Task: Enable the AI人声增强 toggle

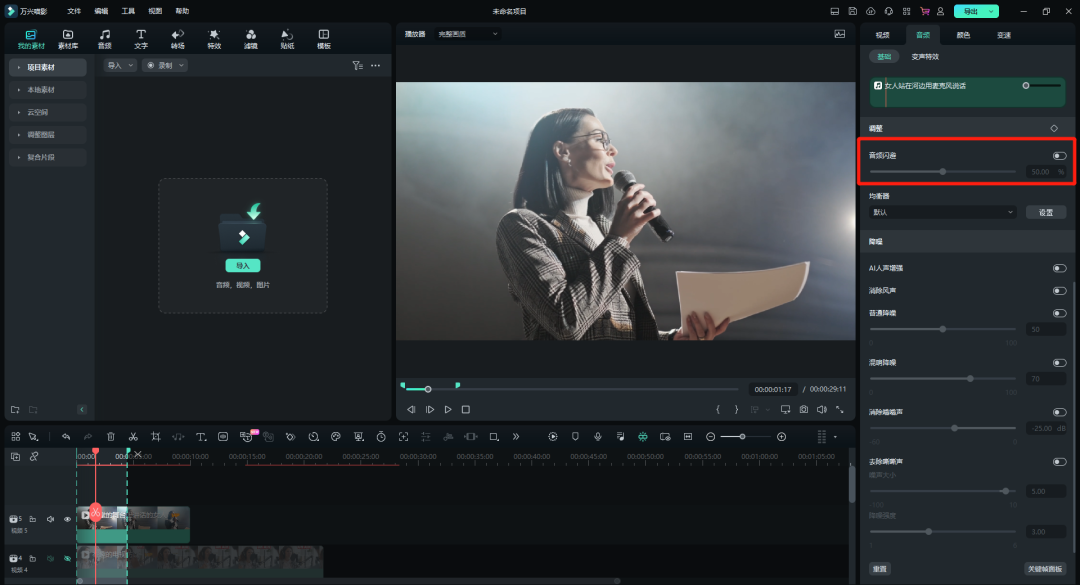Action: [x=1059, y=268]
